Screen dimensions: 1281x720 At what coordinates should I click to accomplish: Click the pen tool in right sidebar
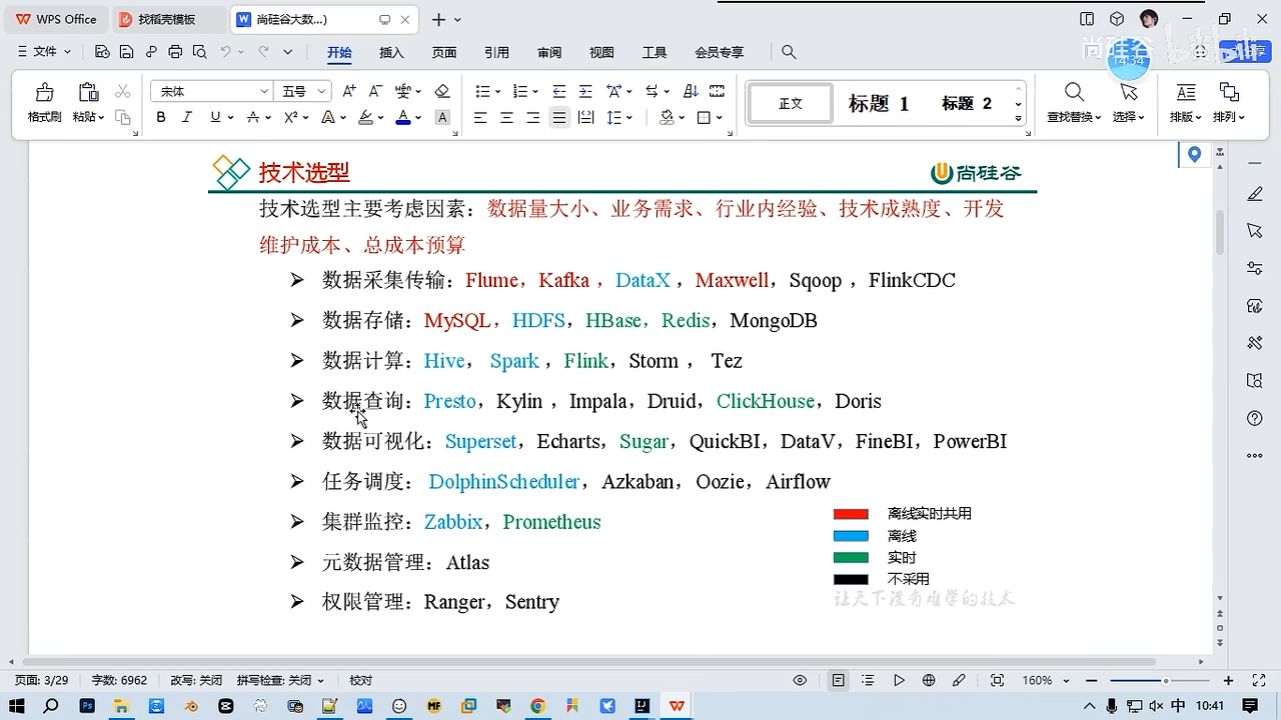tap(1255, 193)
